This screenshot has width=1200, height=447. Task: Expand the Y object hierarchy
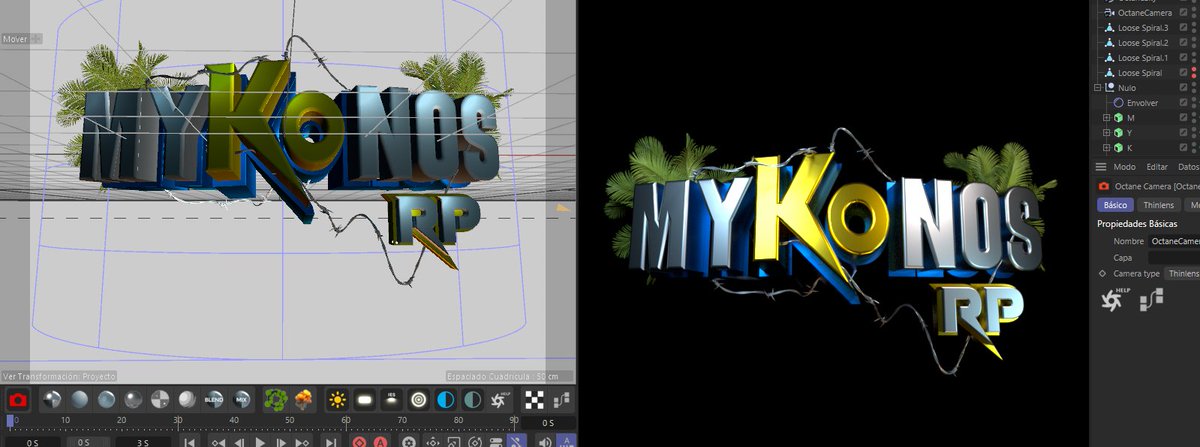click(1107, 133)
